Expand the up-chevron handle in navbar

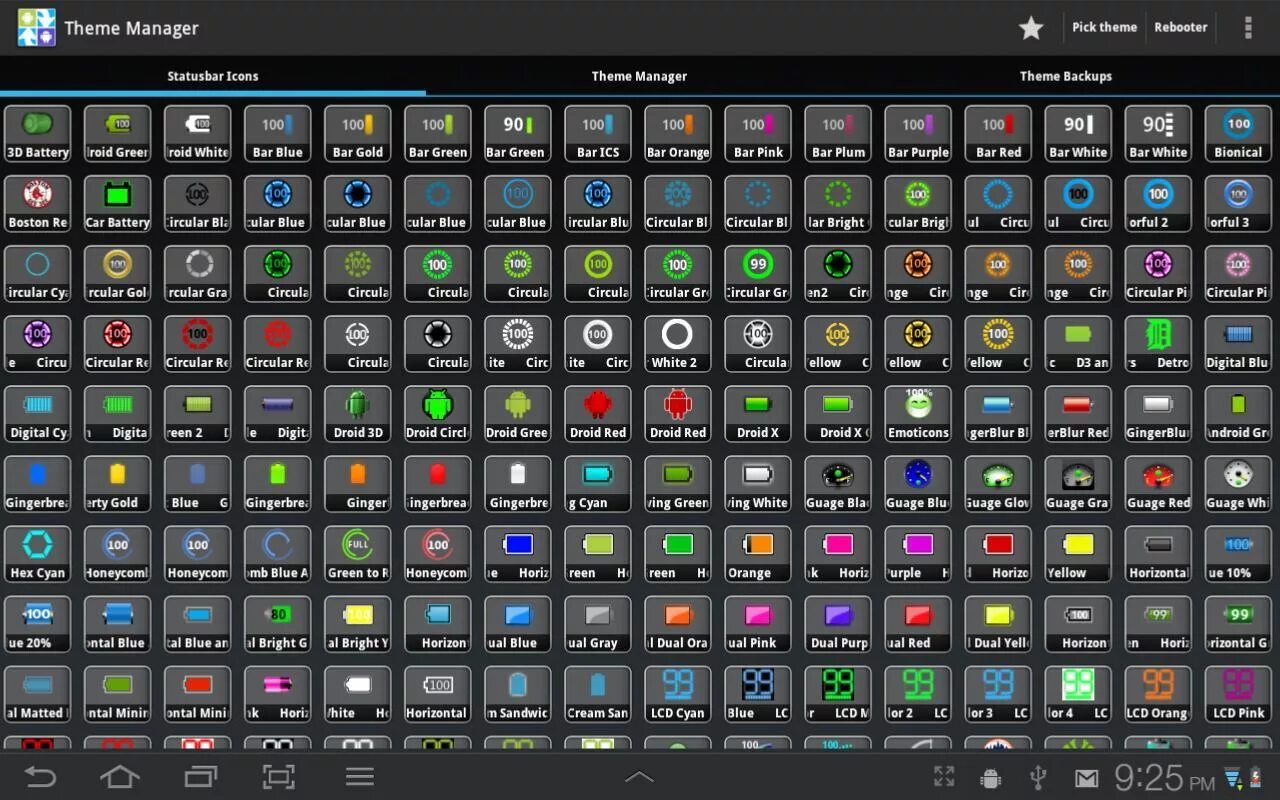click(639, 777)
